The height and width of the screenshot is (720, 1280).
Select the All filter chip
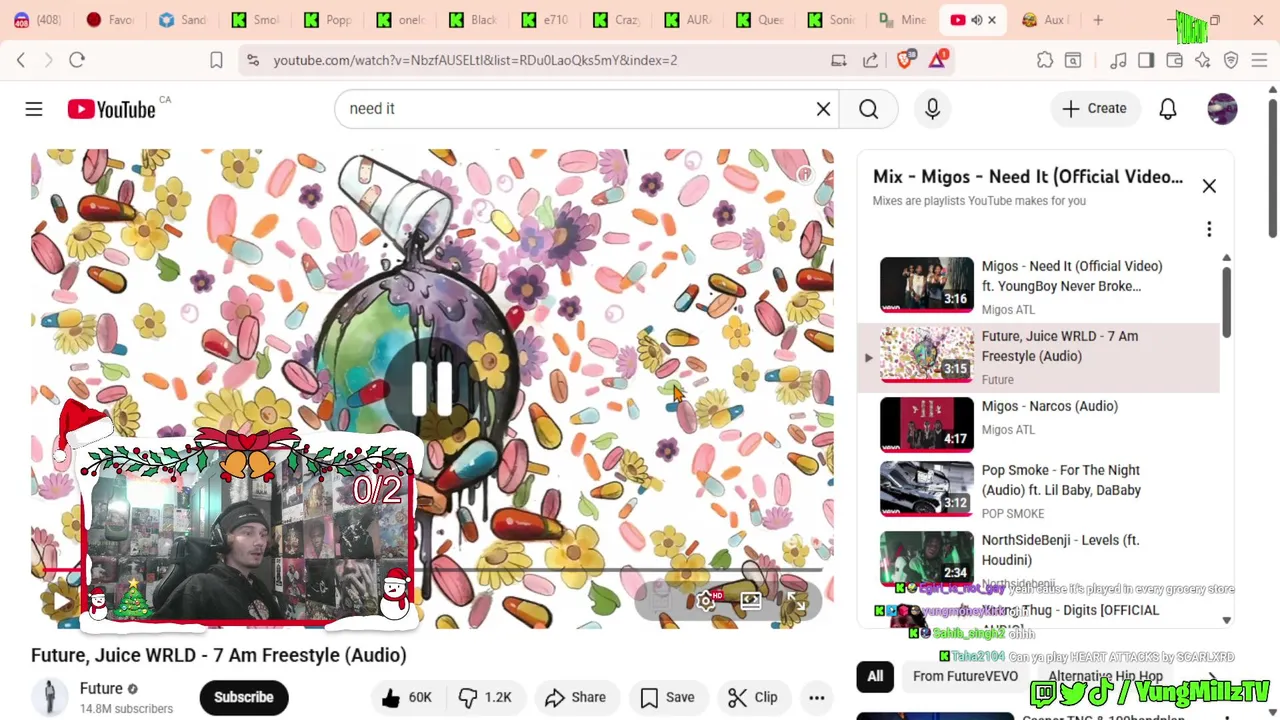click(875, 676)
